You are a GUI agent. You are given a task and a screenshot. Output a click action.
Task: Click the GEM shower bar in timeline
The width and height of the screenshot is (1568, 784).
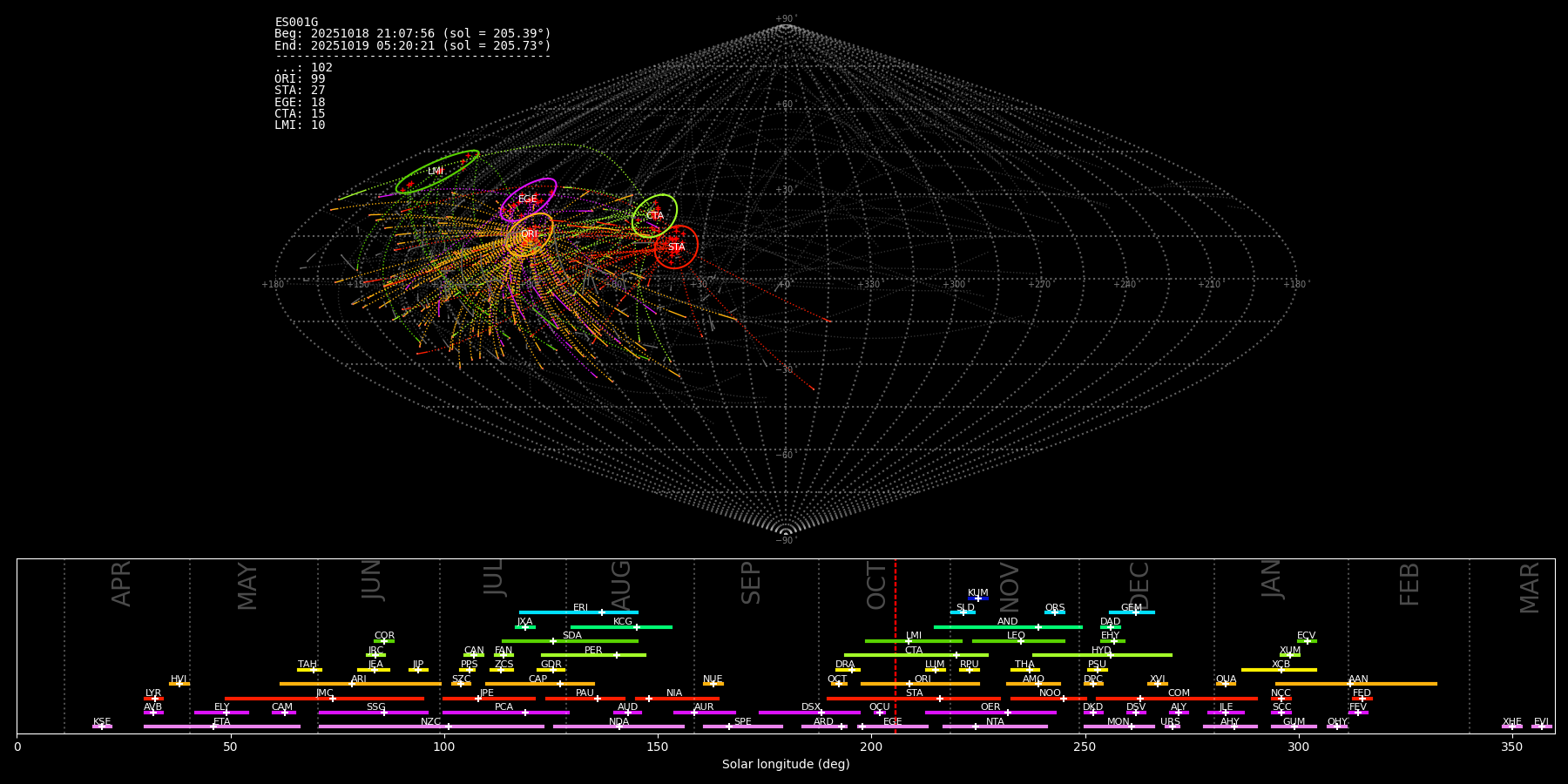[1132, 612]
